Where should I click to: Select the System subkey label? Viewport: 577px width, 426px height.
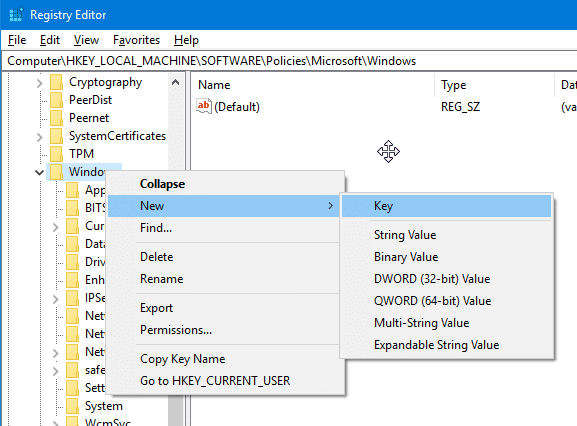pyautogui.click(x=104, y=406)
